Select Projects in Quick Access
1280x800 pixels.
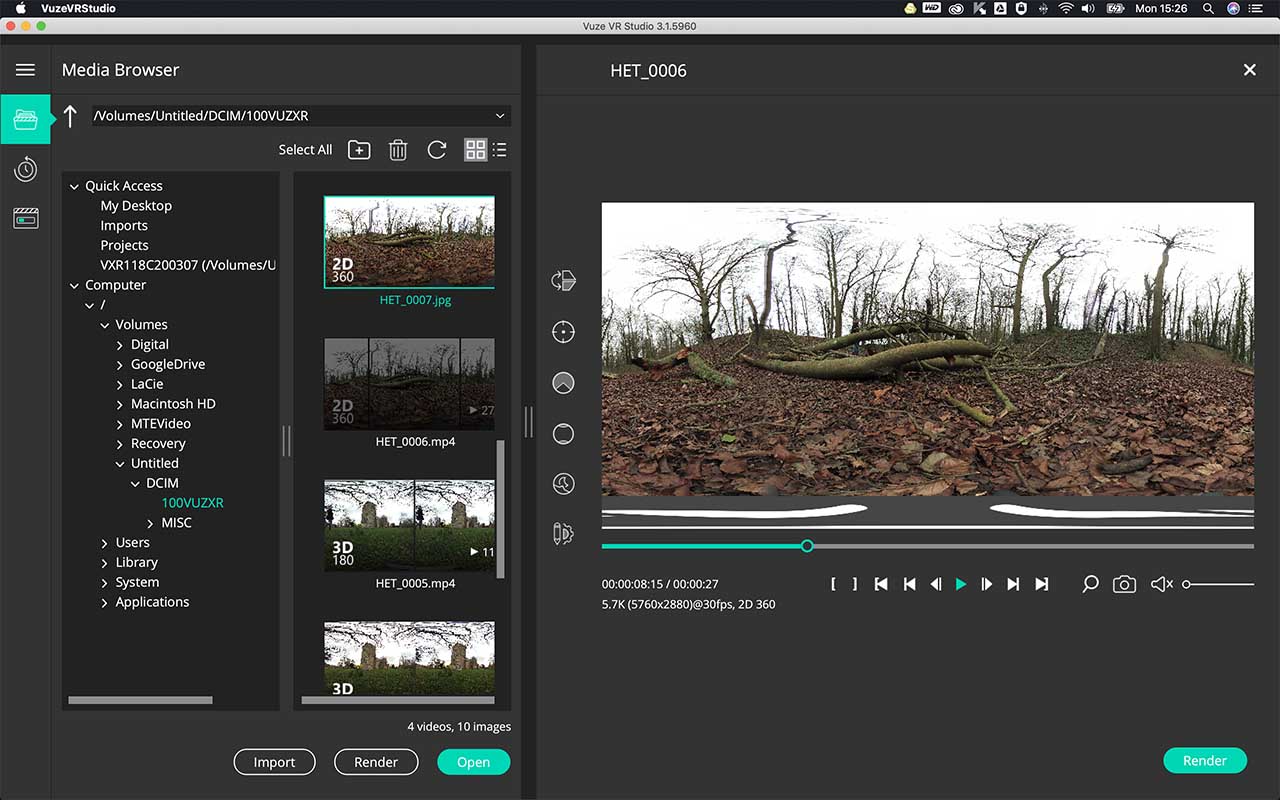click(x=124, y=245)
